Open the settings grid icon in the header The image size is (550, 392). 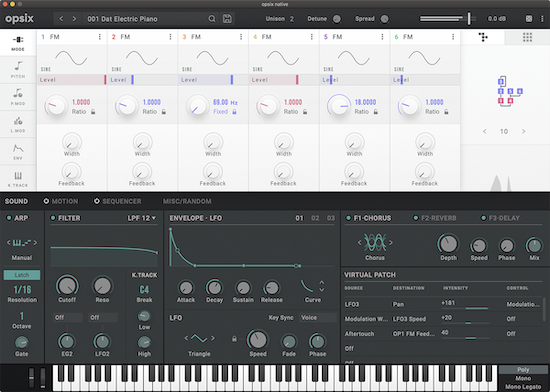tap(529, 19)
